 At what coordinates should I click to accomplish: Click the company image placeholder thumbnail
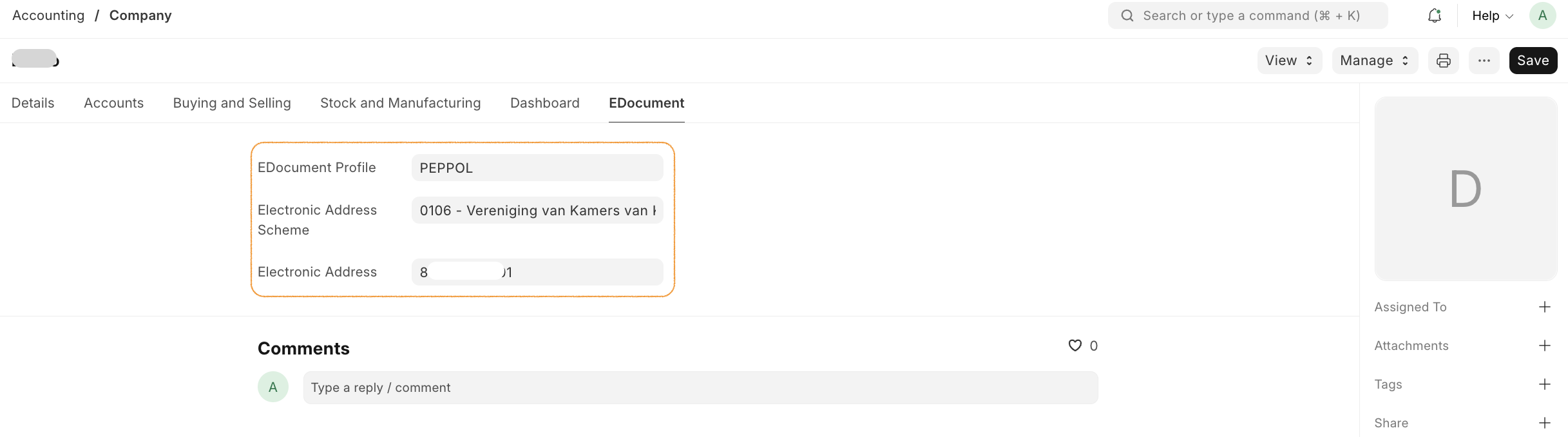click(1466, 189)
